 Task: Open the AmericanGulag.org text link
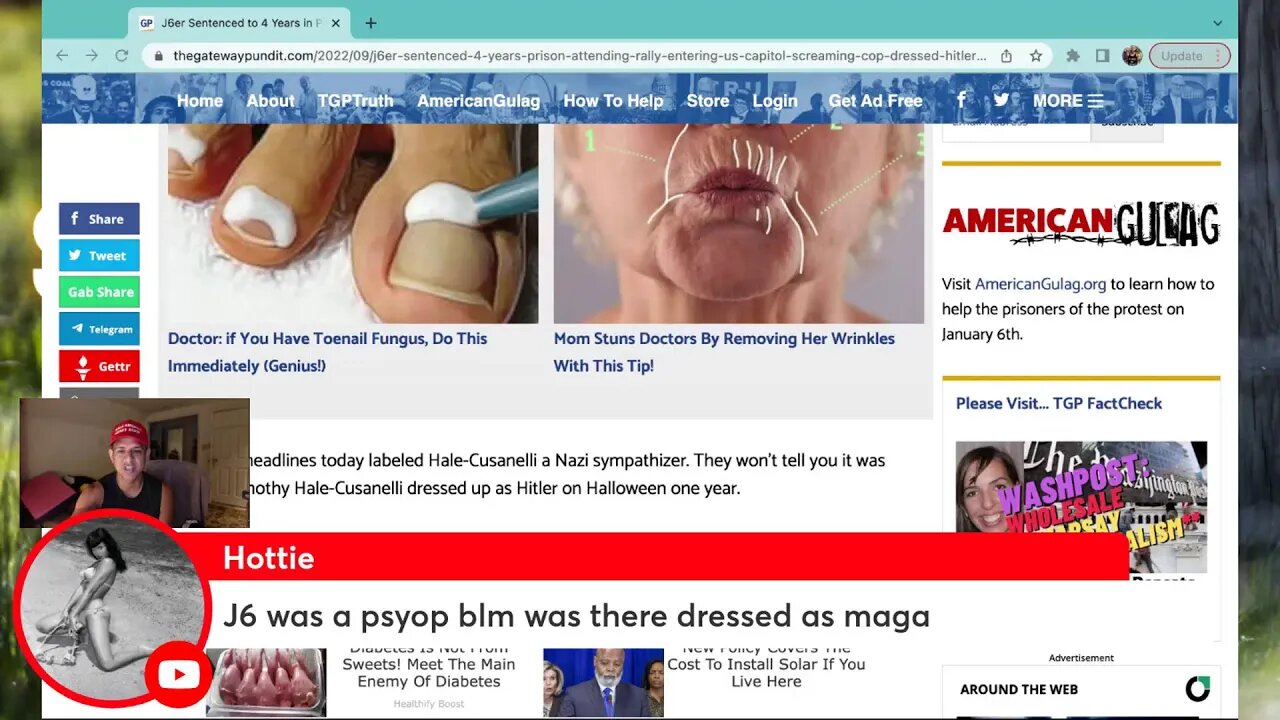pos(1040,284)
